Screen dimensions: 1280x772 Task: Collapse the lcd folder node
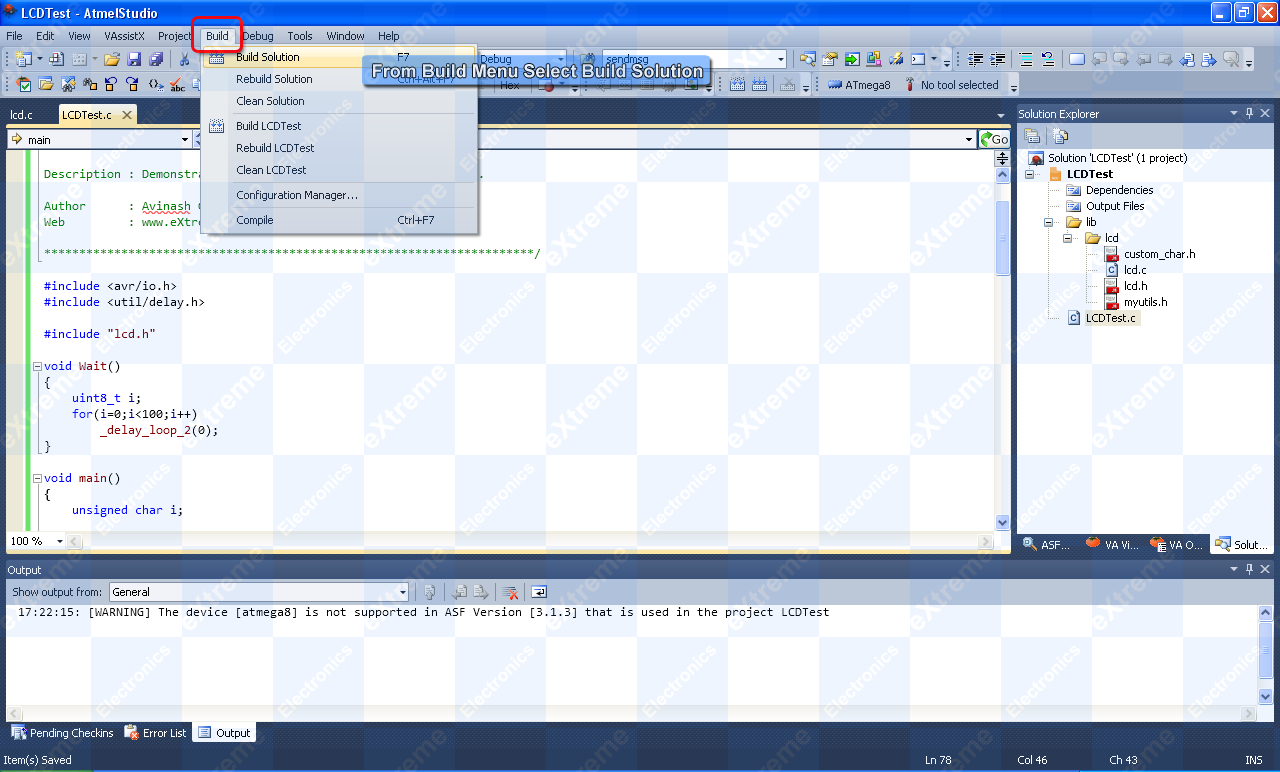(1067, 238)
